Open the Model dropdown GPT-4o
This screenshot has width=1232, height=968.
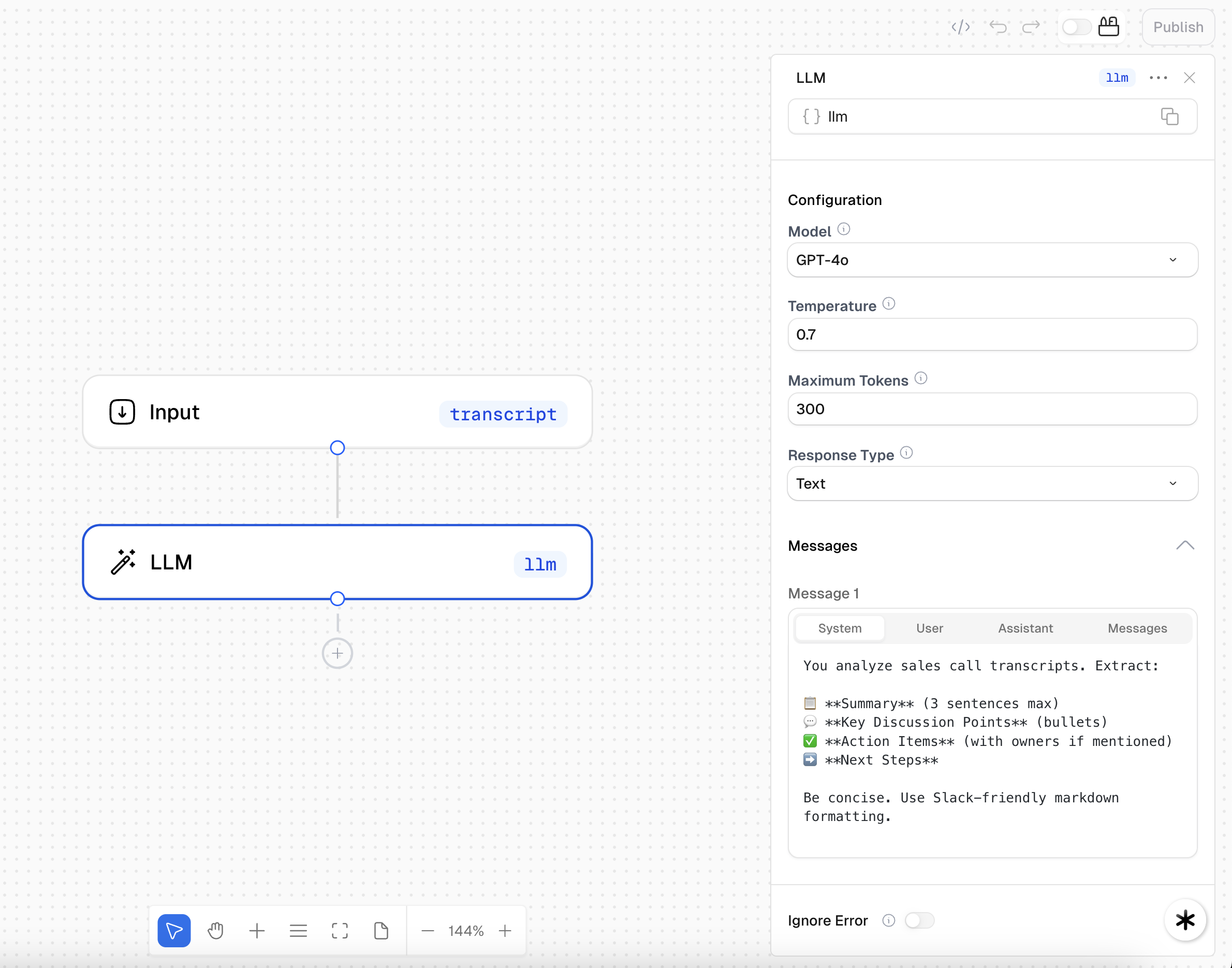[992, 260]
